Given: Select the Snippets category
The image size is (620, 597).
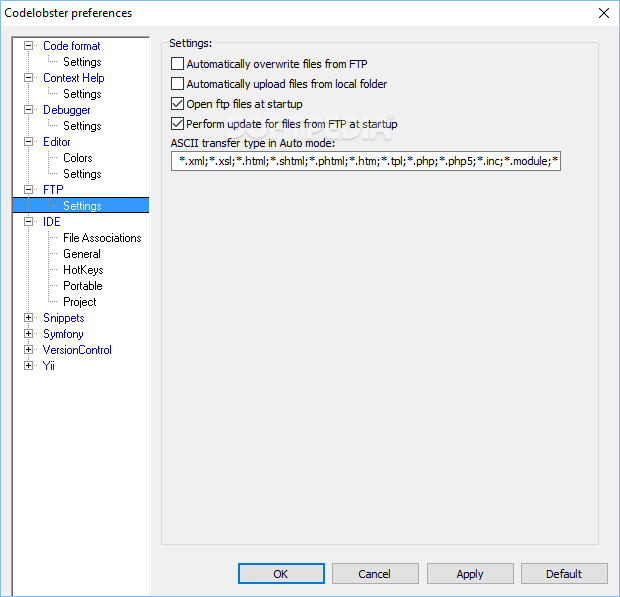Looking at the screenshot, I should coord(64,318).
